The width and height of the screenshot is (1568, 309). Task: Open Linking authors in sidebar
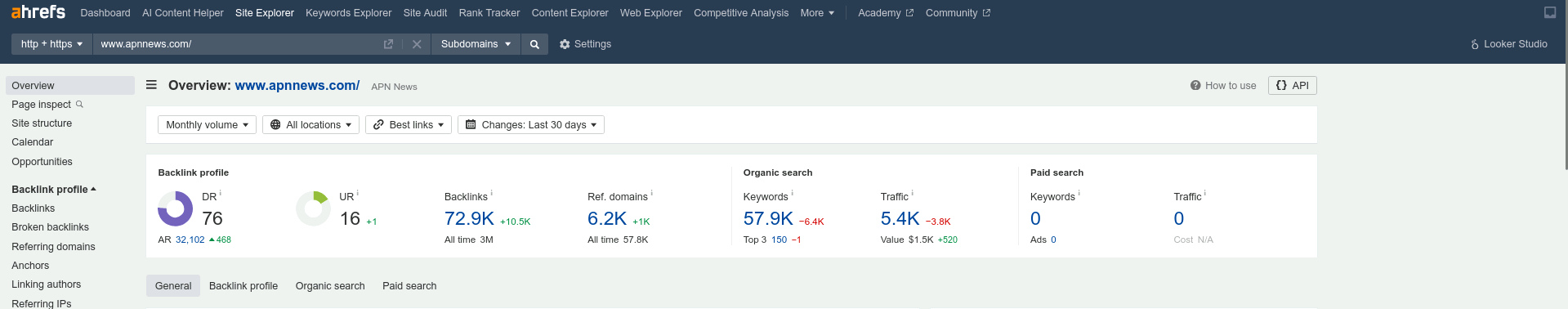point(47,284)
